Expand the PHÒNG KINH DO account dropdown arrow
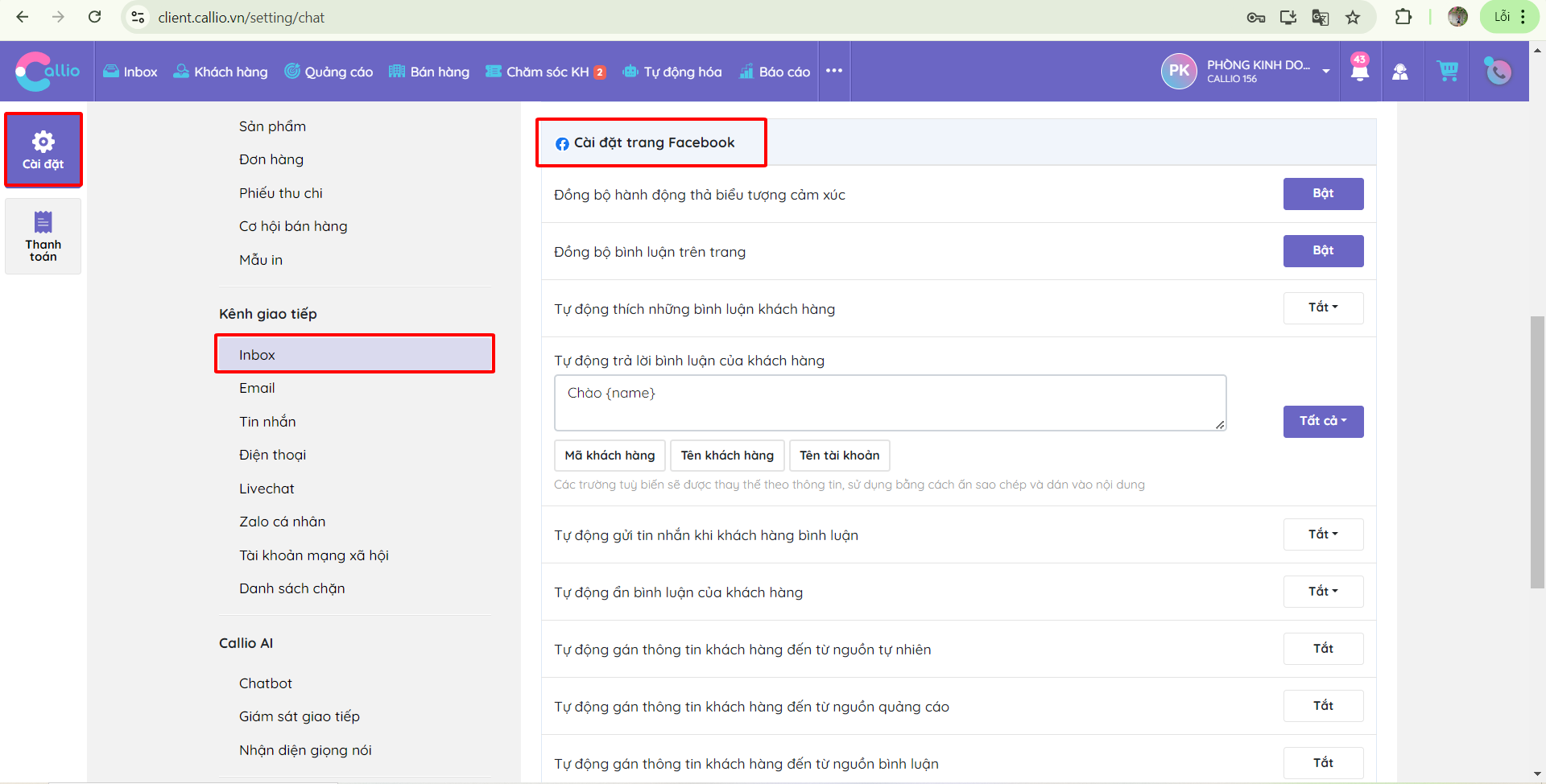The image size is (1546, 784). (x=1326, y=72)
